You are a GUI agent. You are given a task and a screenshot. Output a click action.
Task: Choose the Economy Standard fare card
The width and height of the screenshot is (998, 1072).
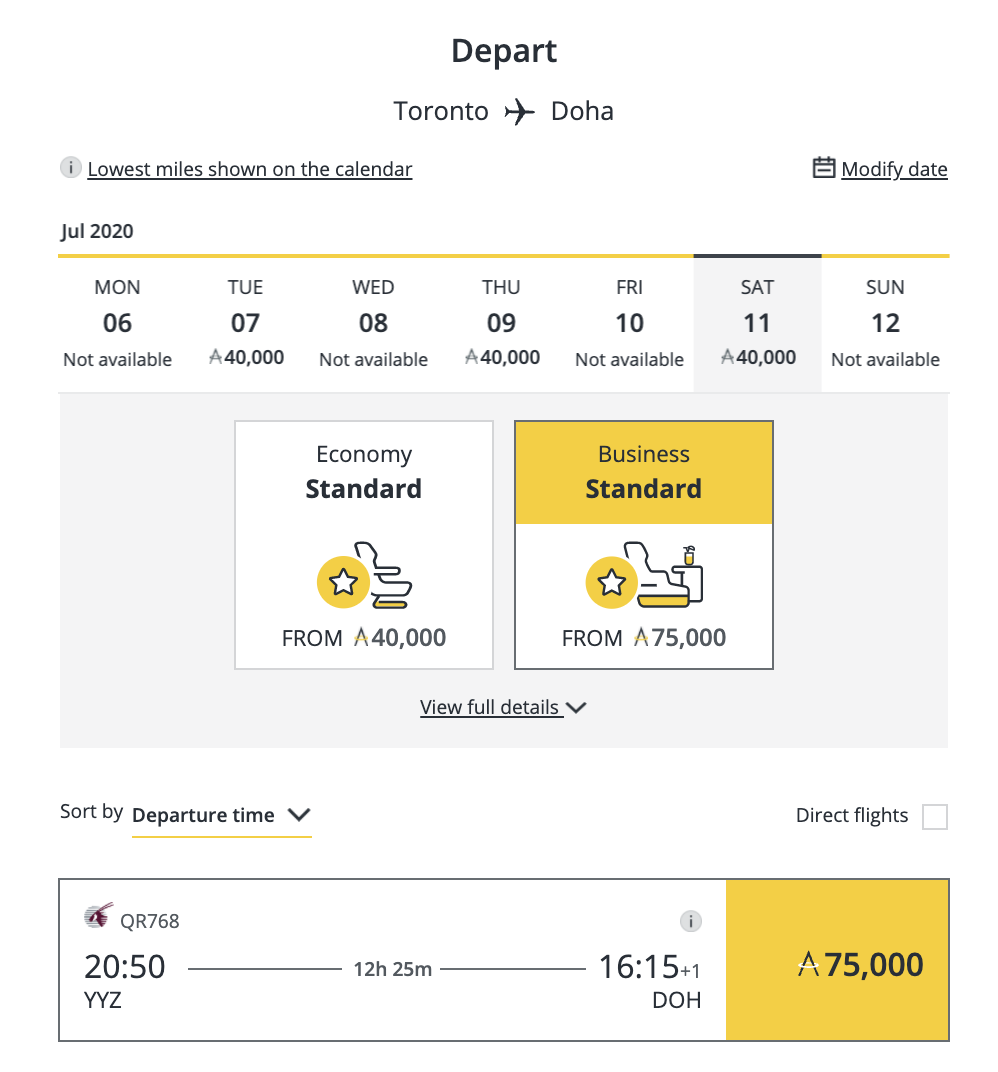coord(364,544)
